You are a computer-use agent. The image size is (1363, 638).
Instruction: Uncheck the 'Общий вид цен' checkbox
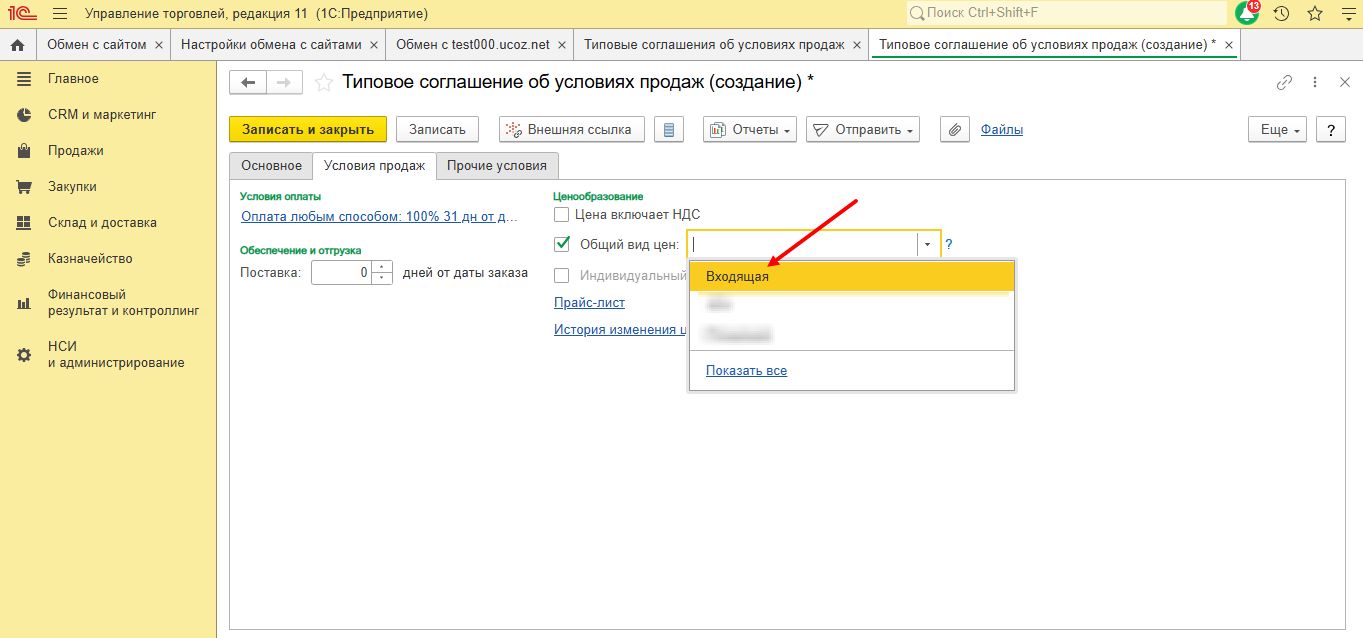click(562, 244)
